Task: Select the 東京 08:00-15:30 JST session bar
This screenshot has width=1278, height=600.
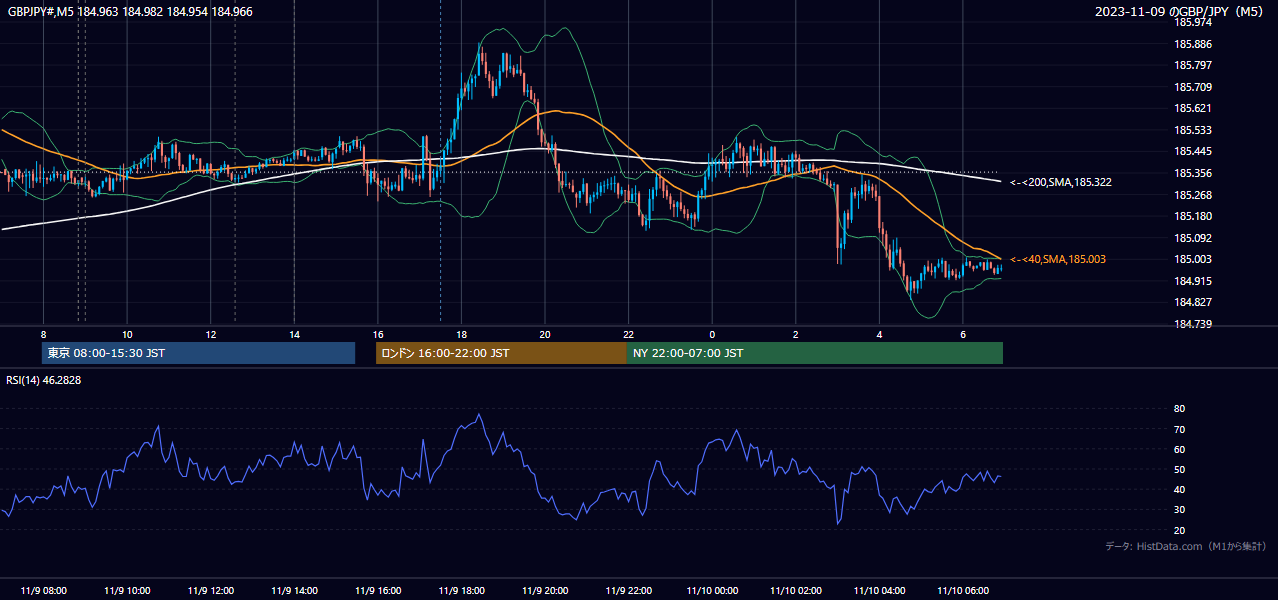Action: tap(199, 353)
